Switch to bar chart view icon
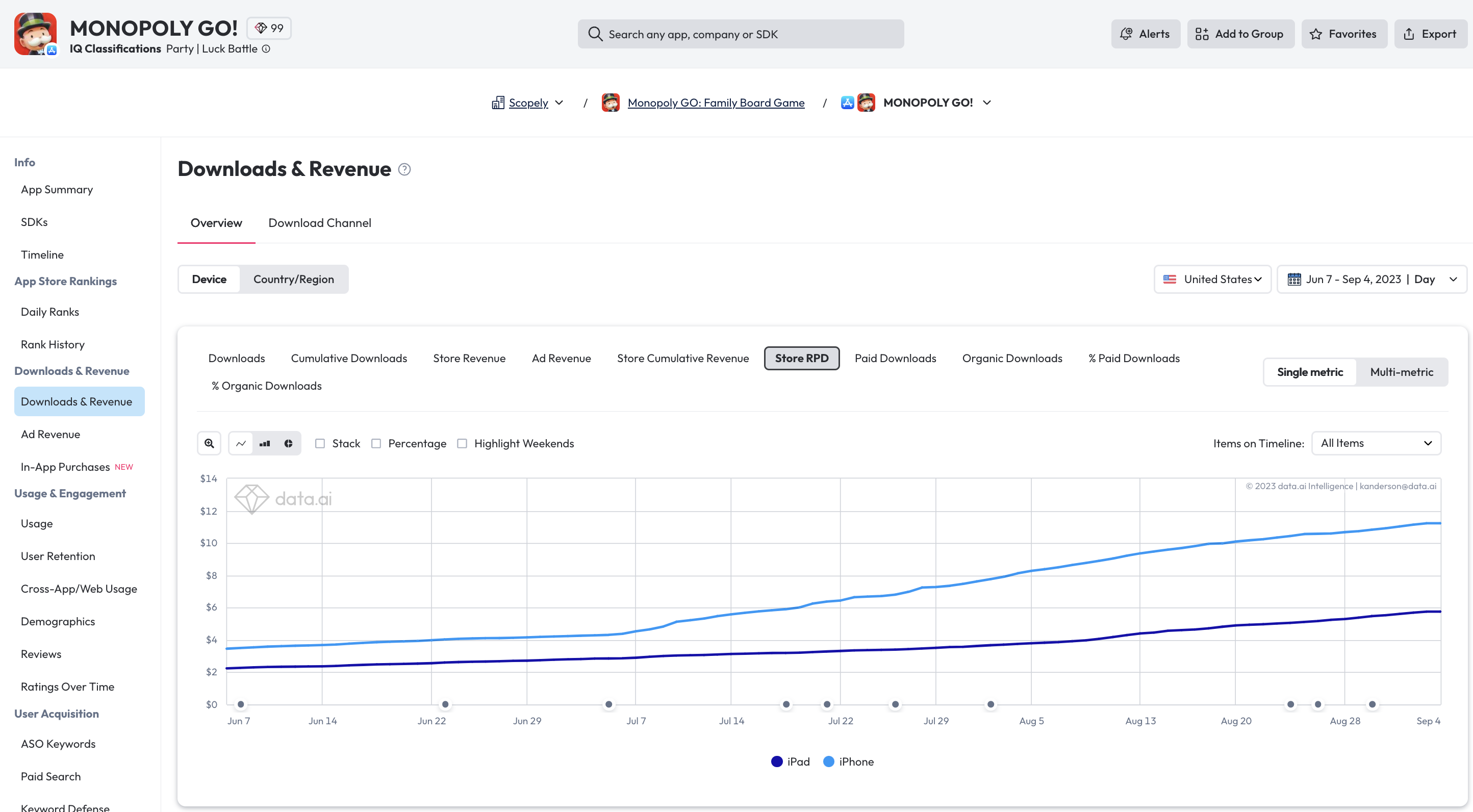Screen dimensions: 1473x812 (265, 443)
